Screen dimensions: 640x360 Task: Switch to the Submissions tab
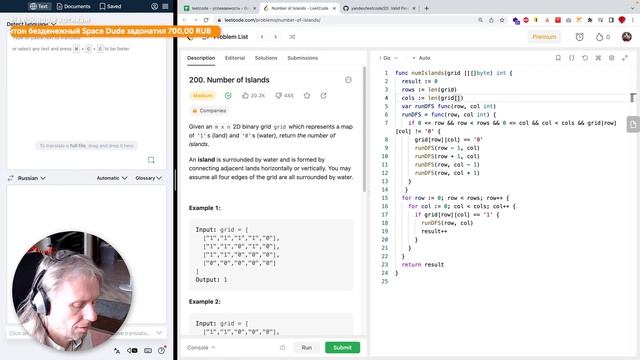coord(302,58)
